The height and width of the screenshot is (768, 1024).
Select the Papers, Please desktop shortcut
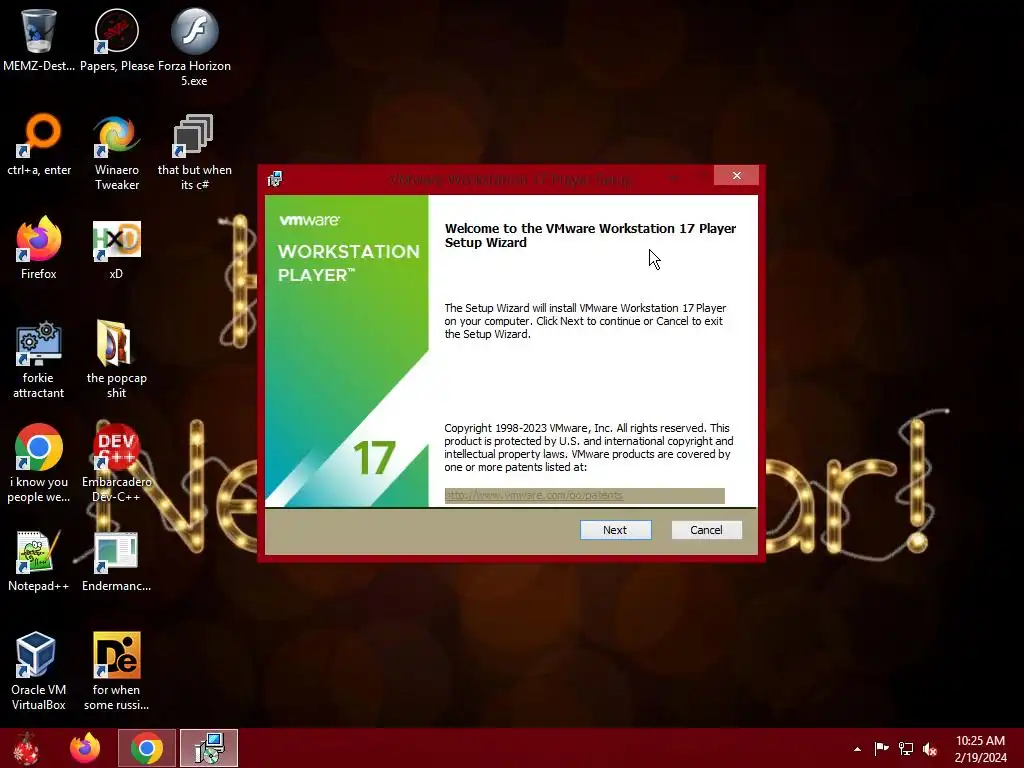[x=117, y=40]
